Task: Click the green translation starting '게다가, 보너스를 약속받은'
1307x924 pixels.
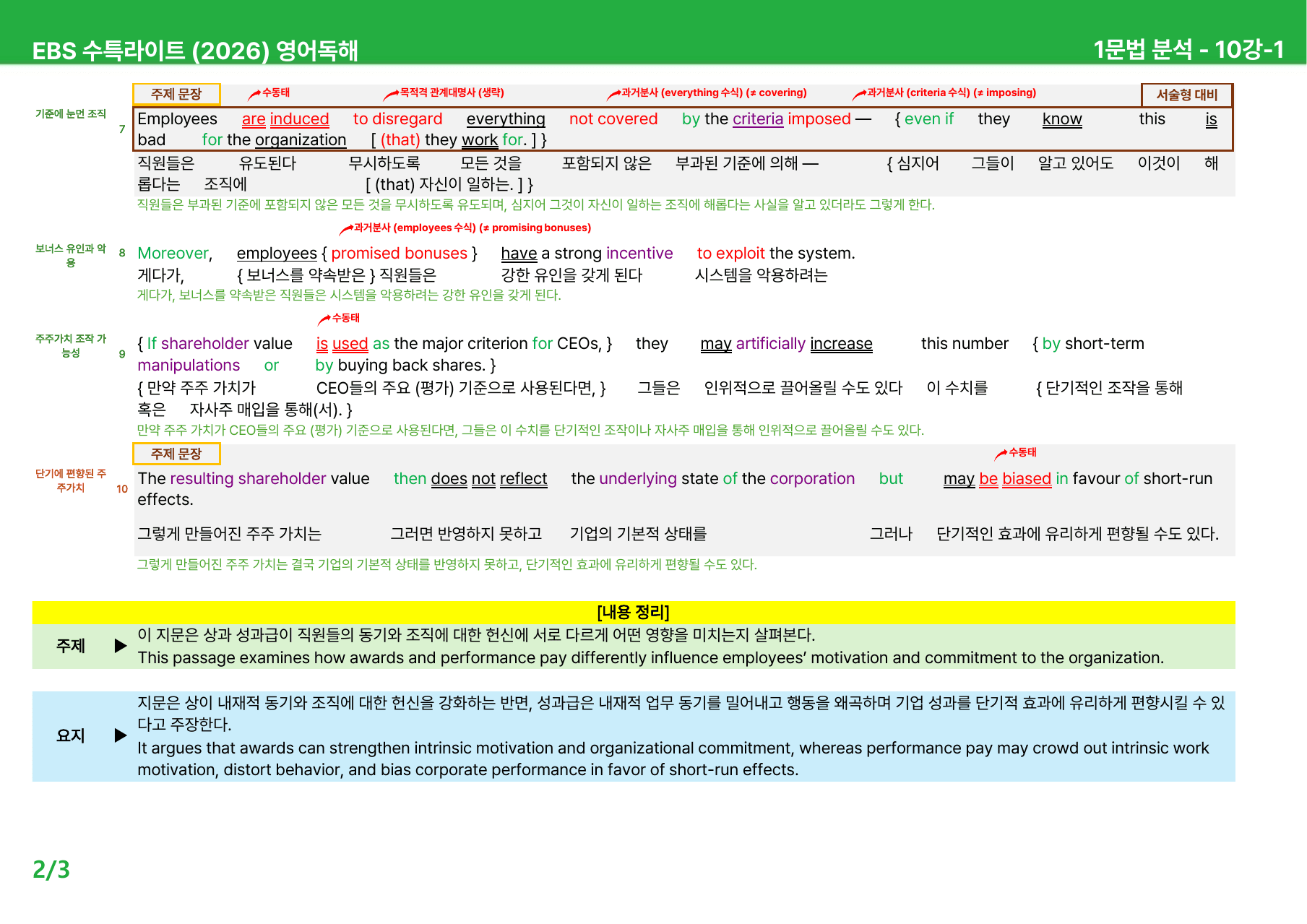Action: [349, 295]
